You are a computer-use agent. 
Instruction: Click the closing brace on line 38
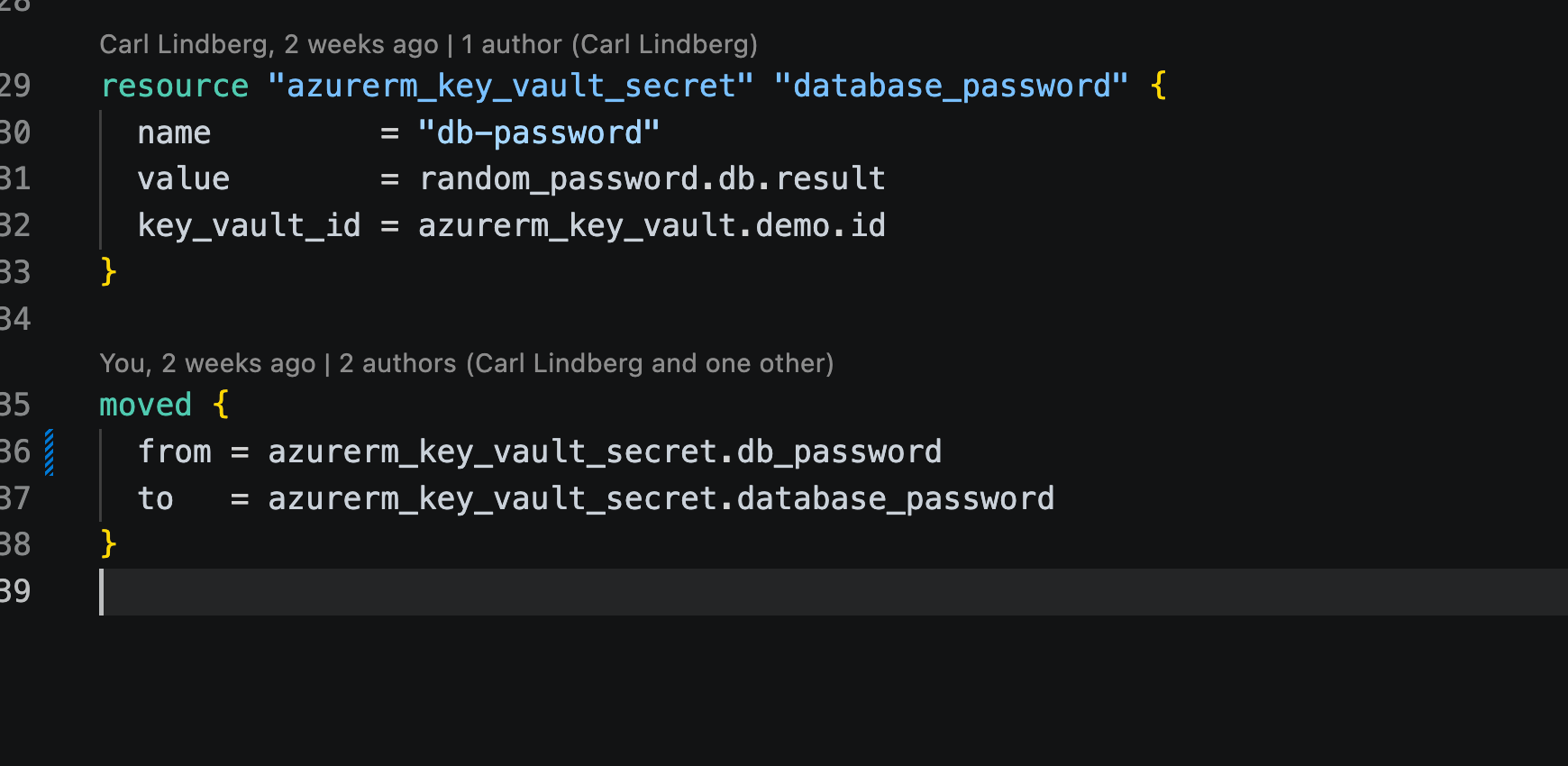[109, 544]
